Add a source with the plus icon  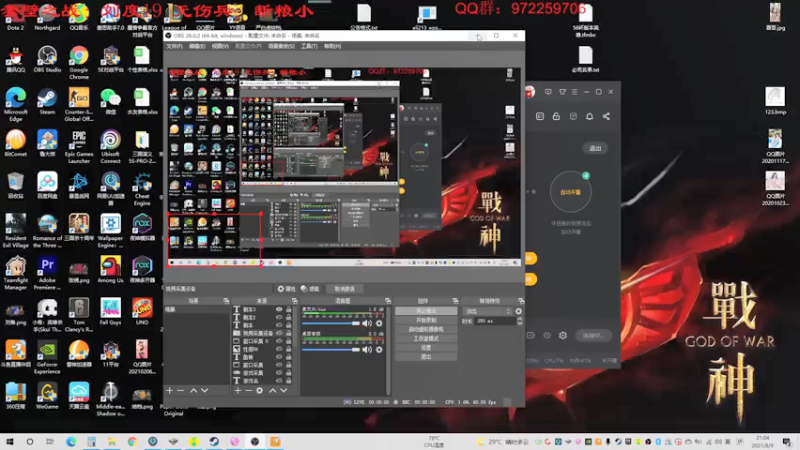coord(238,390)
